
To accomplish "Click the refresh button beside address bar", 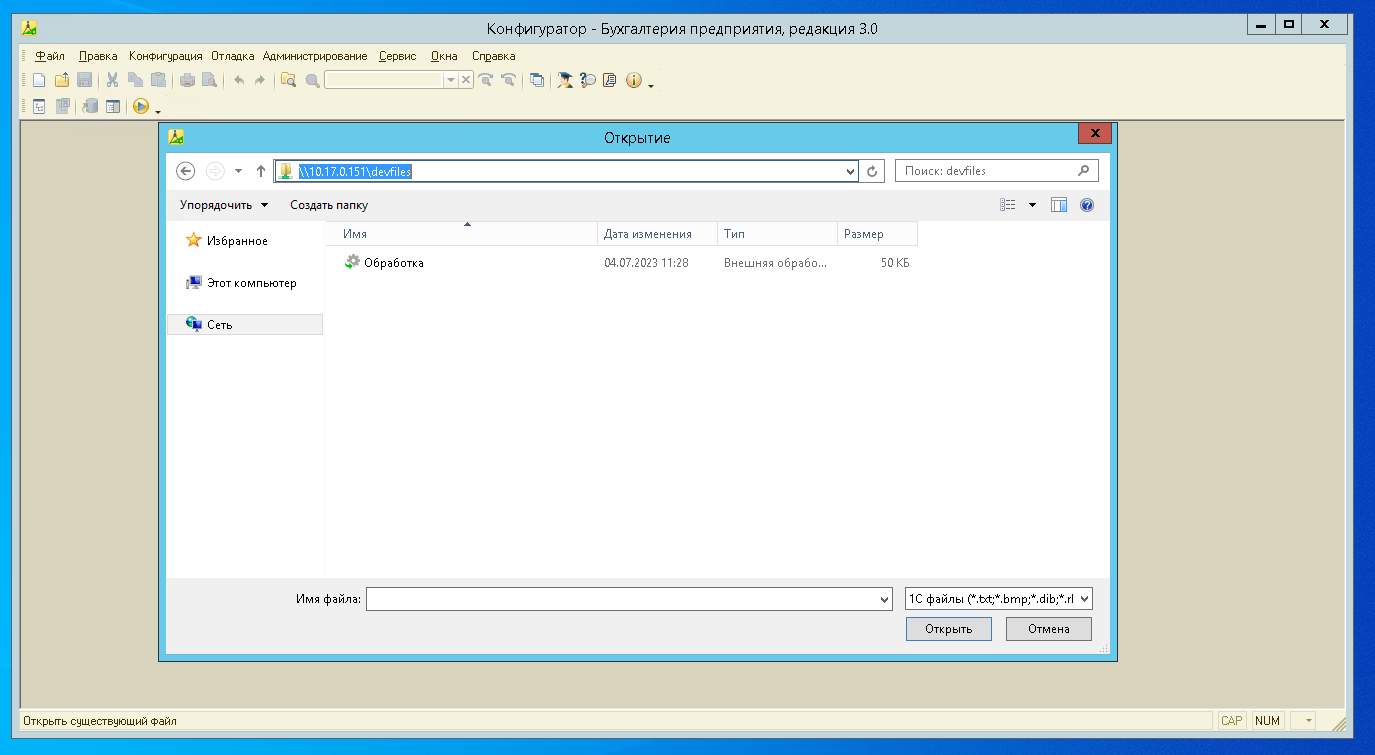I will click(873, 171).
